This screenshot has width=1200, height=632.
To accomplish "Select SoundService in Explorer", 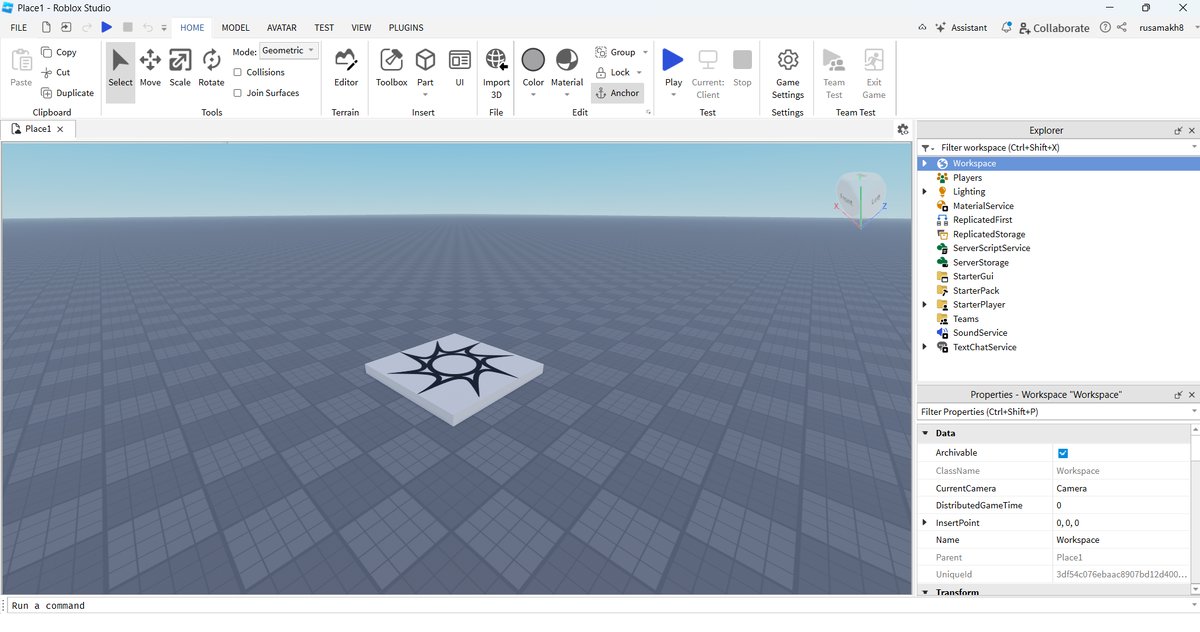I will [980, 333].
